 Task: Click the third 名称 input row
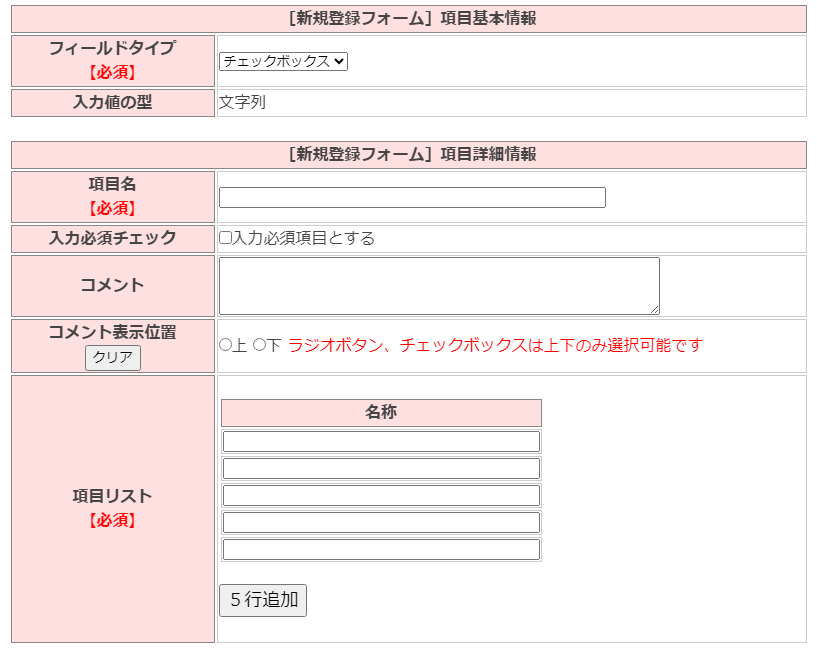coord(381,495)
